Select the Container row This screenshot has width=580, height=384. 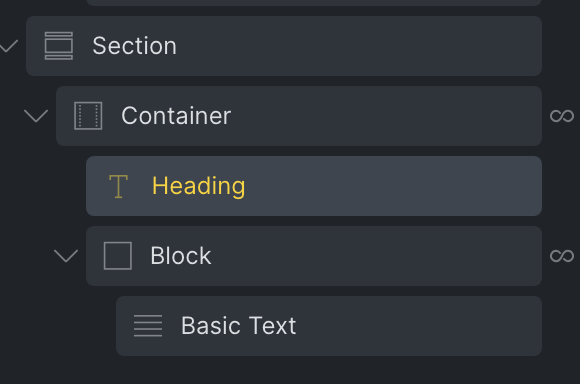click(x=299, y=116)
